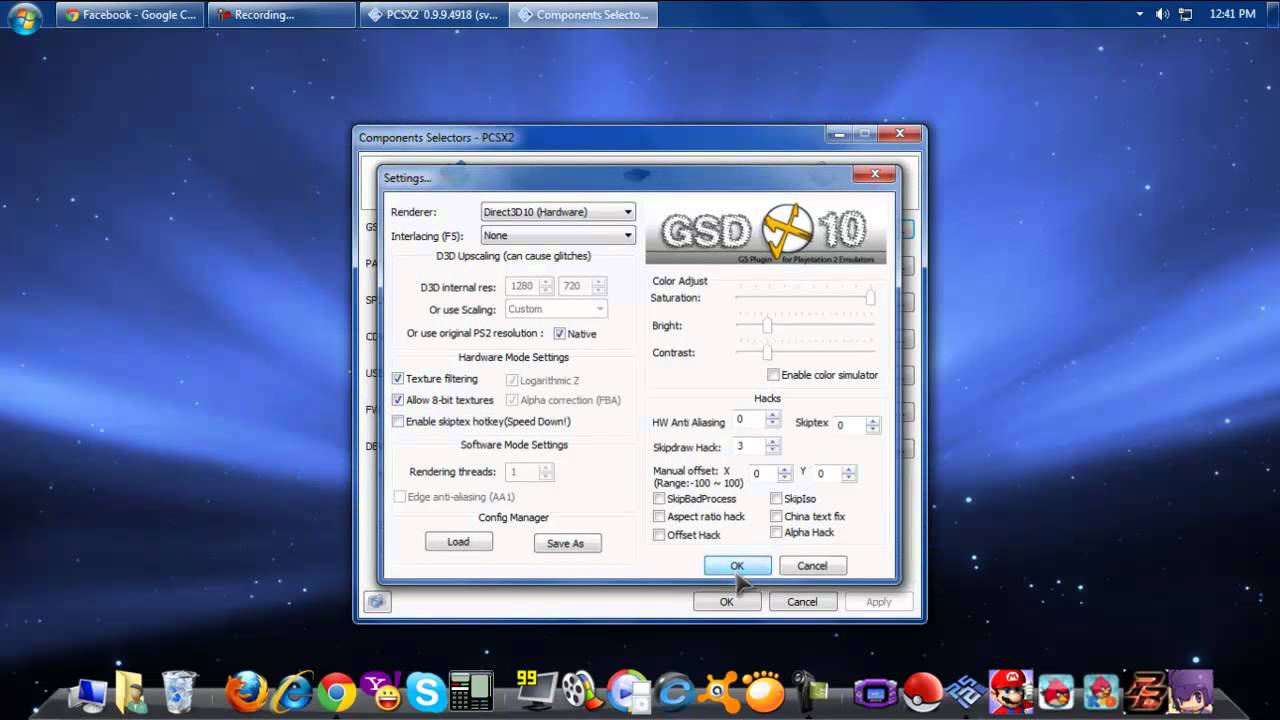Viewport: 1280px width, 720px height.
Task: Enable SkipBadProcess hack
Action: 659,499
